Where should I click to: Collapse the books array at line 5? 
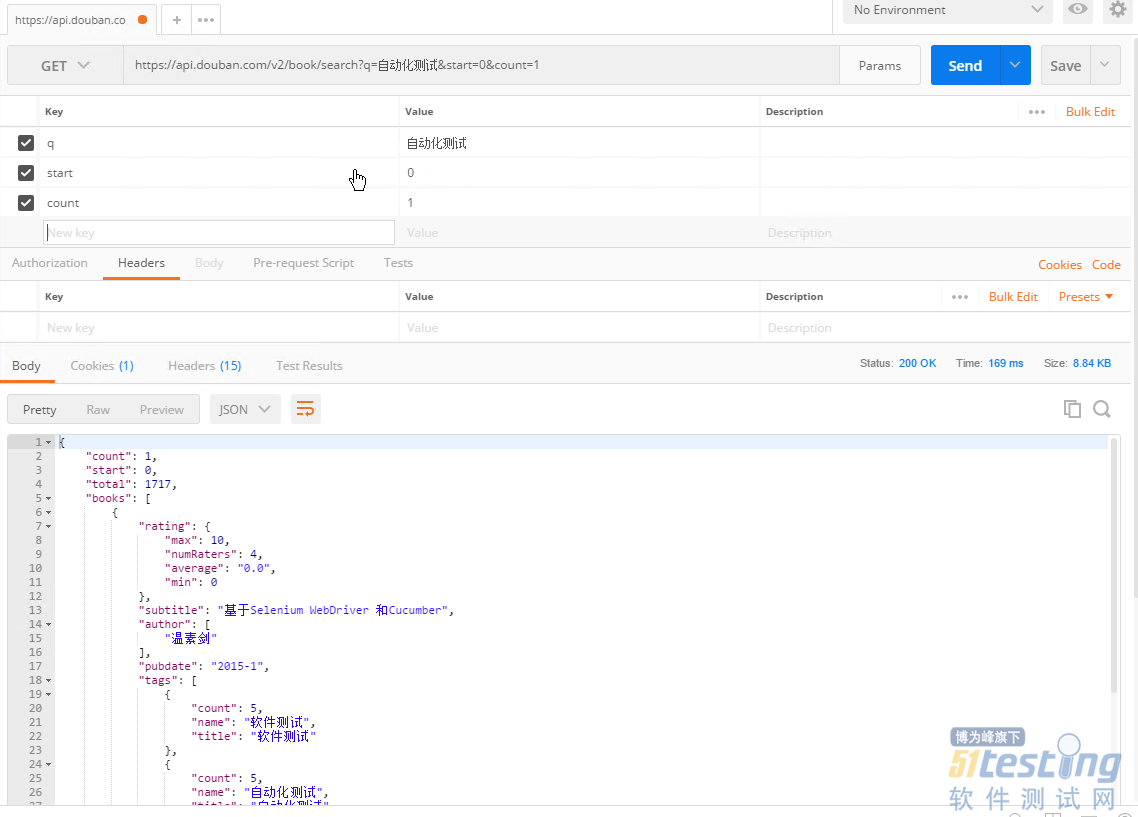(49, 498)
